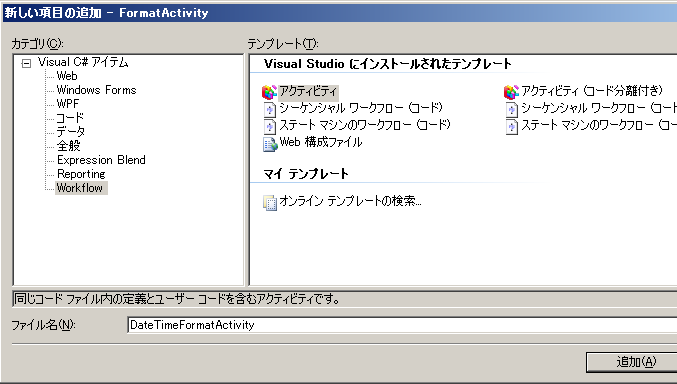Select the Web category
This screenshot has height=384, width=677.
[67, 76]
